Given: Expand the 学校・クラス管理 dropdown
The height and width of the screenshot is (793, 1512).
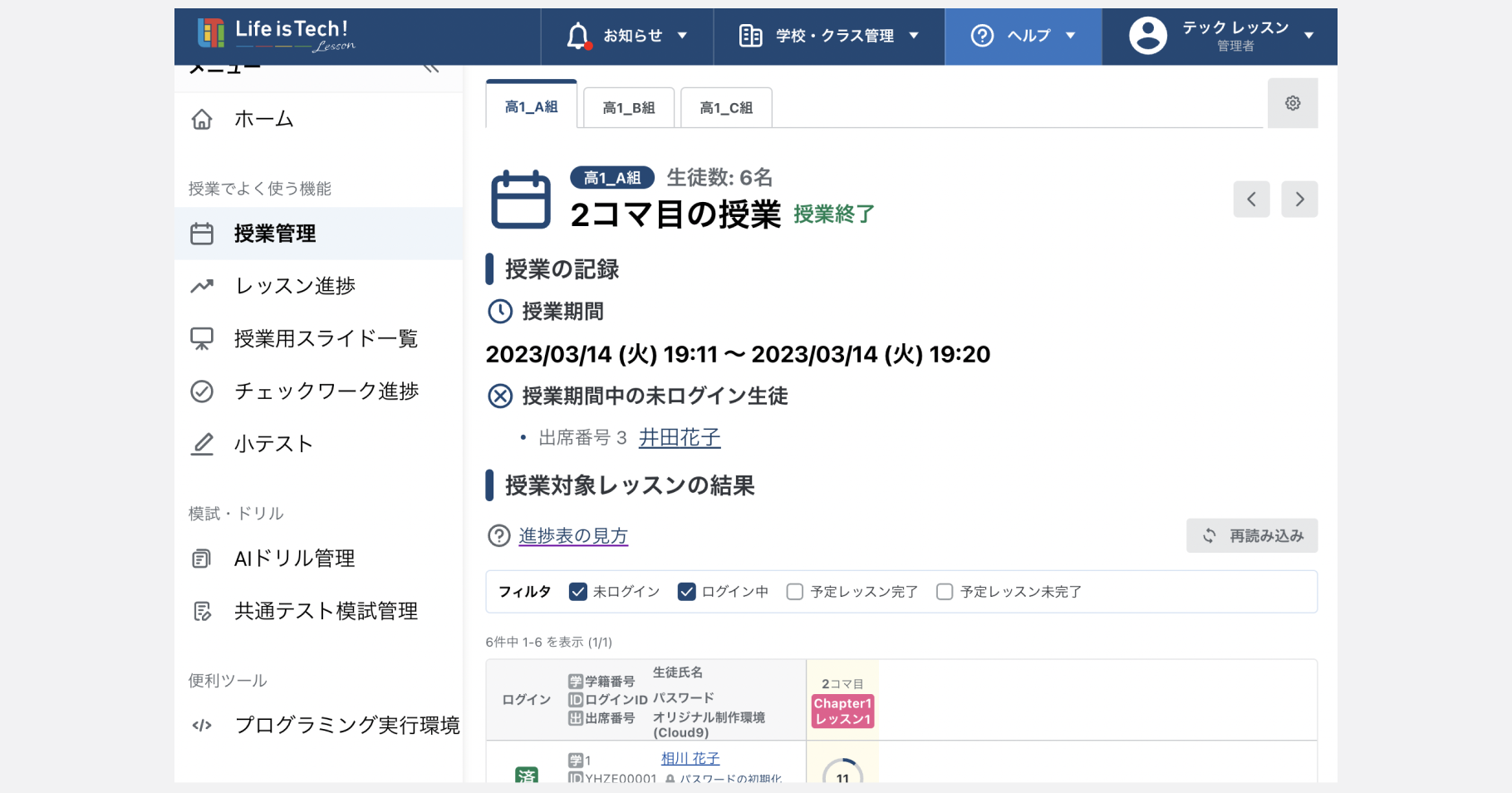Looking at the screenshot, I should 829,36.
